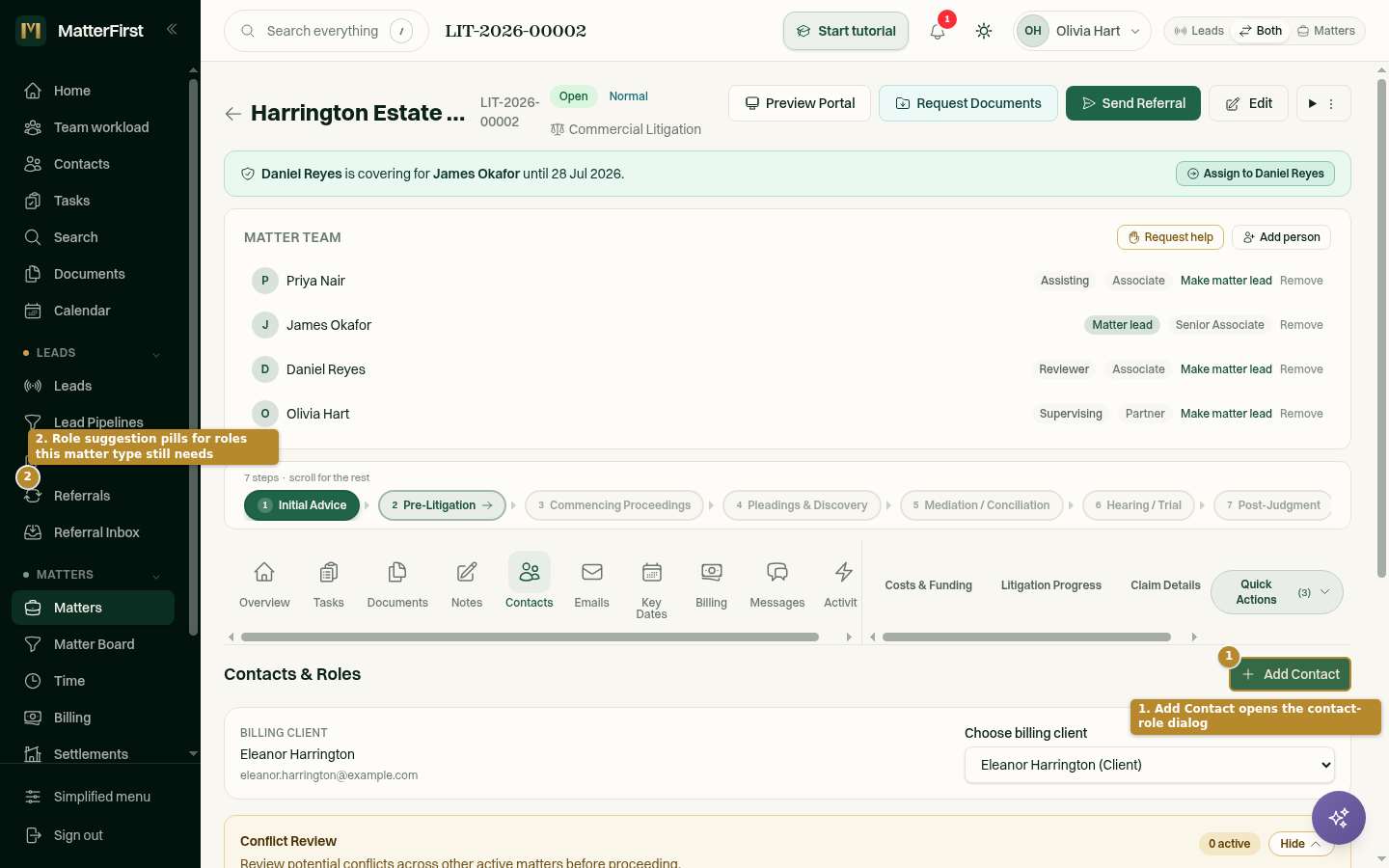Open notifications bell
Viewport: 1389px width, 868px height.
click(938, 31)
